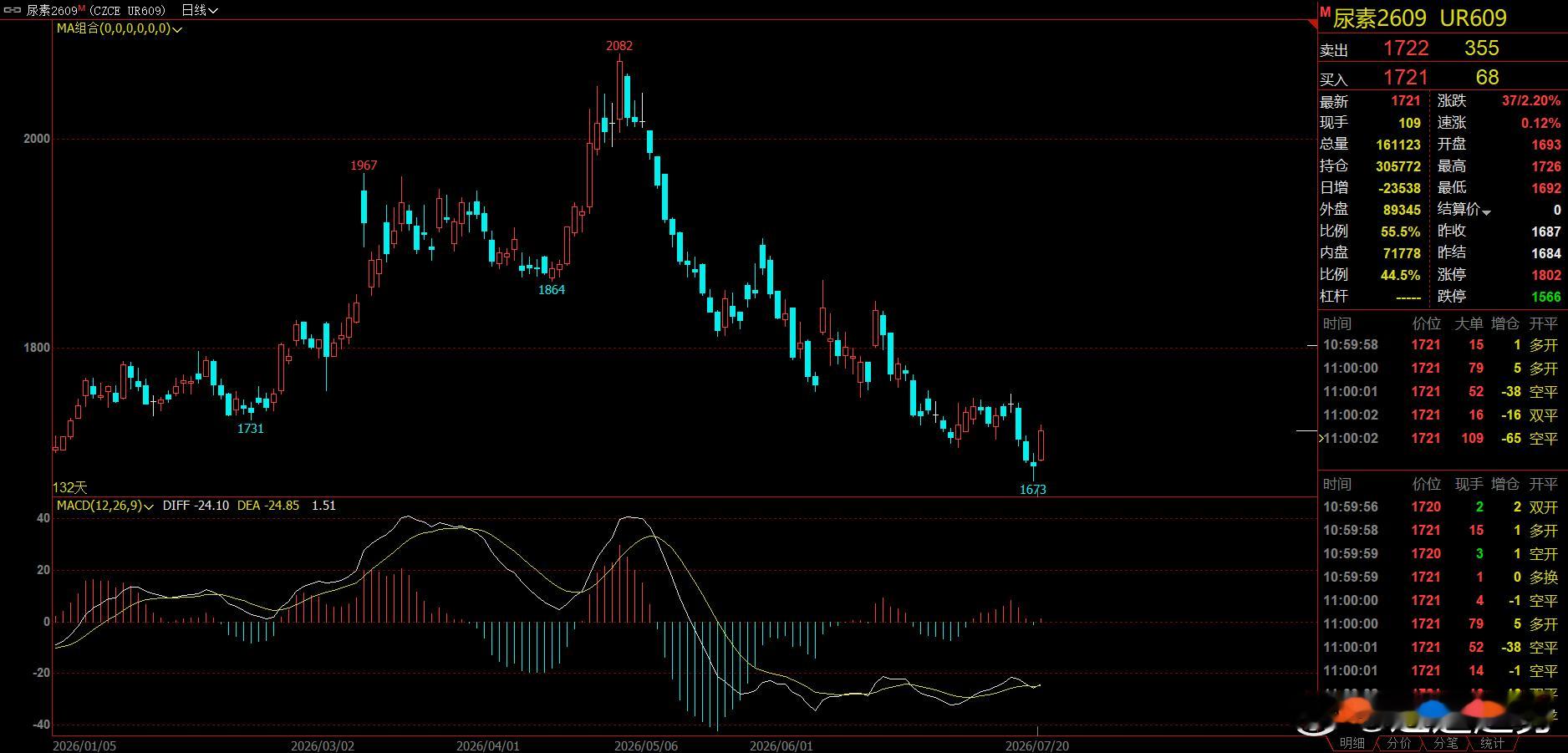Image resolution: width=1568 pixels, height=753 pixels.
Task: Select the 10:59:59 tick row with volume 3
Action: point(1440,554)
